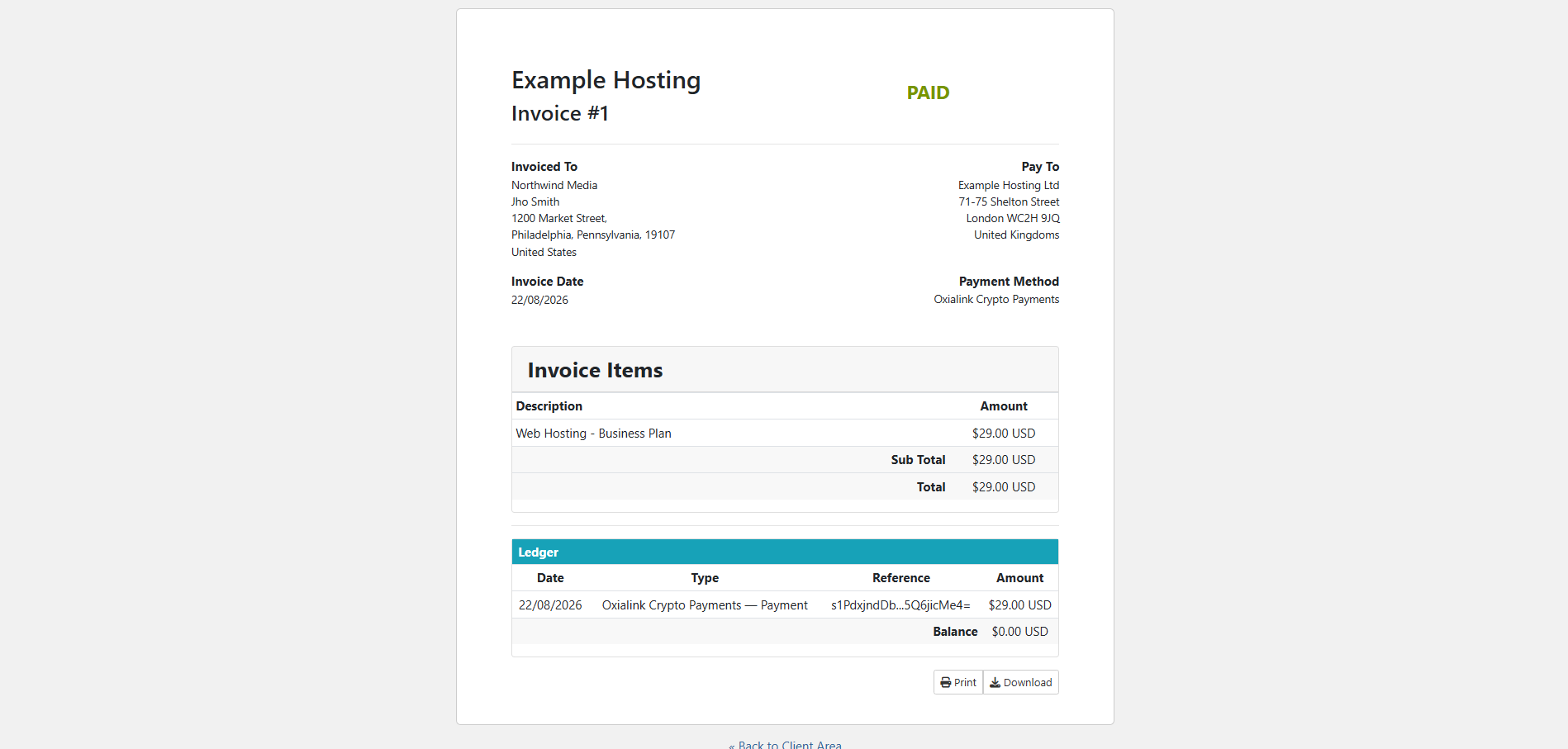This screenshot has width=1568, height=749.
Task: Select Example Hosting Ltd payee name
Action: (1009, 185)
